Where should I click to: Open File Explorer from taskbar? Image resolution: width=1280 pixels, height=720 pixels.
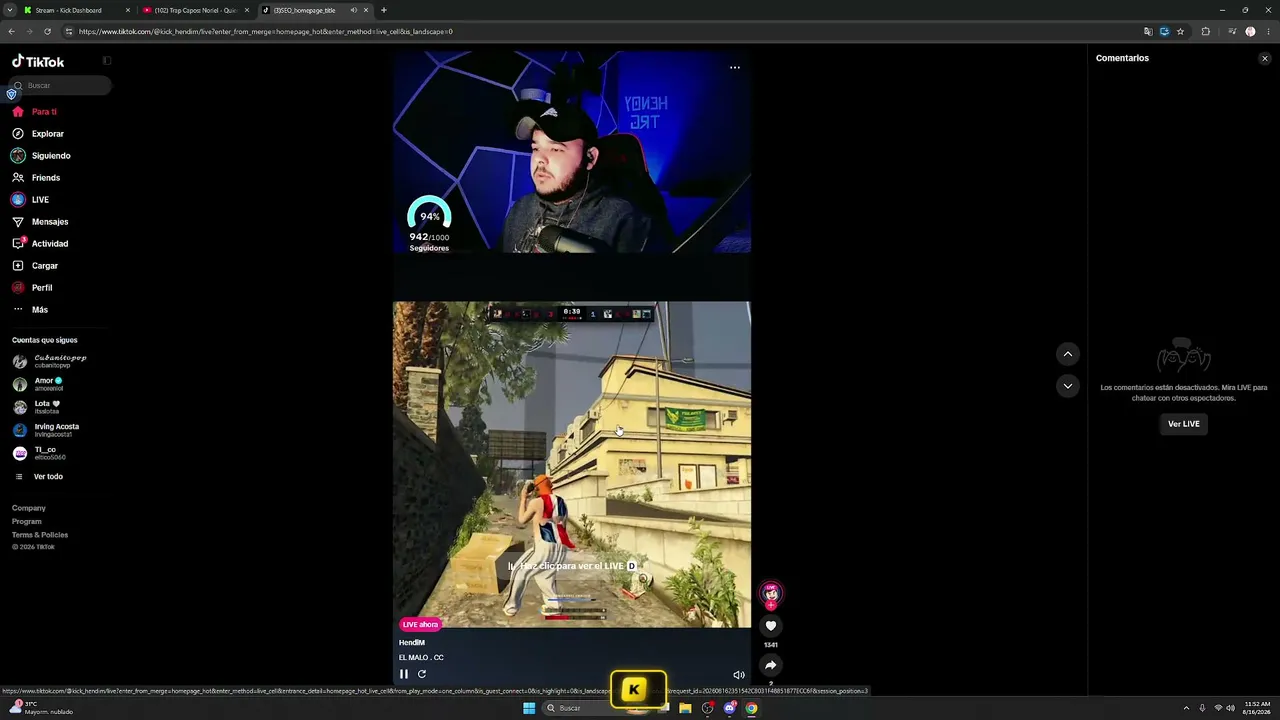pyautogui.click(x=685, y=708)
